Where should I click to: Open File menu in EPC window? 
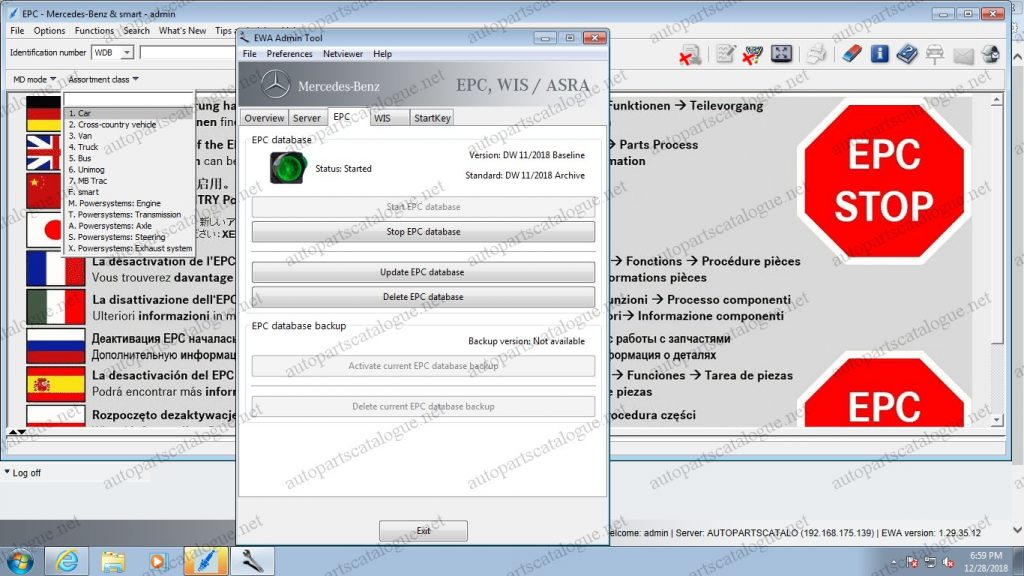tap(17, 30)
